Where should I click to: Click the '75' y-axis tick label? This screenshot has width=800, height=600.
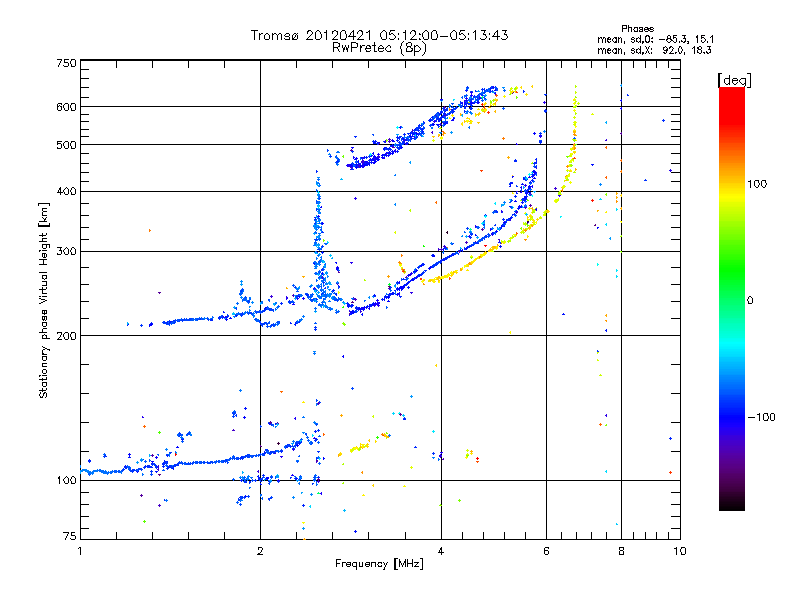coord(70,536)
